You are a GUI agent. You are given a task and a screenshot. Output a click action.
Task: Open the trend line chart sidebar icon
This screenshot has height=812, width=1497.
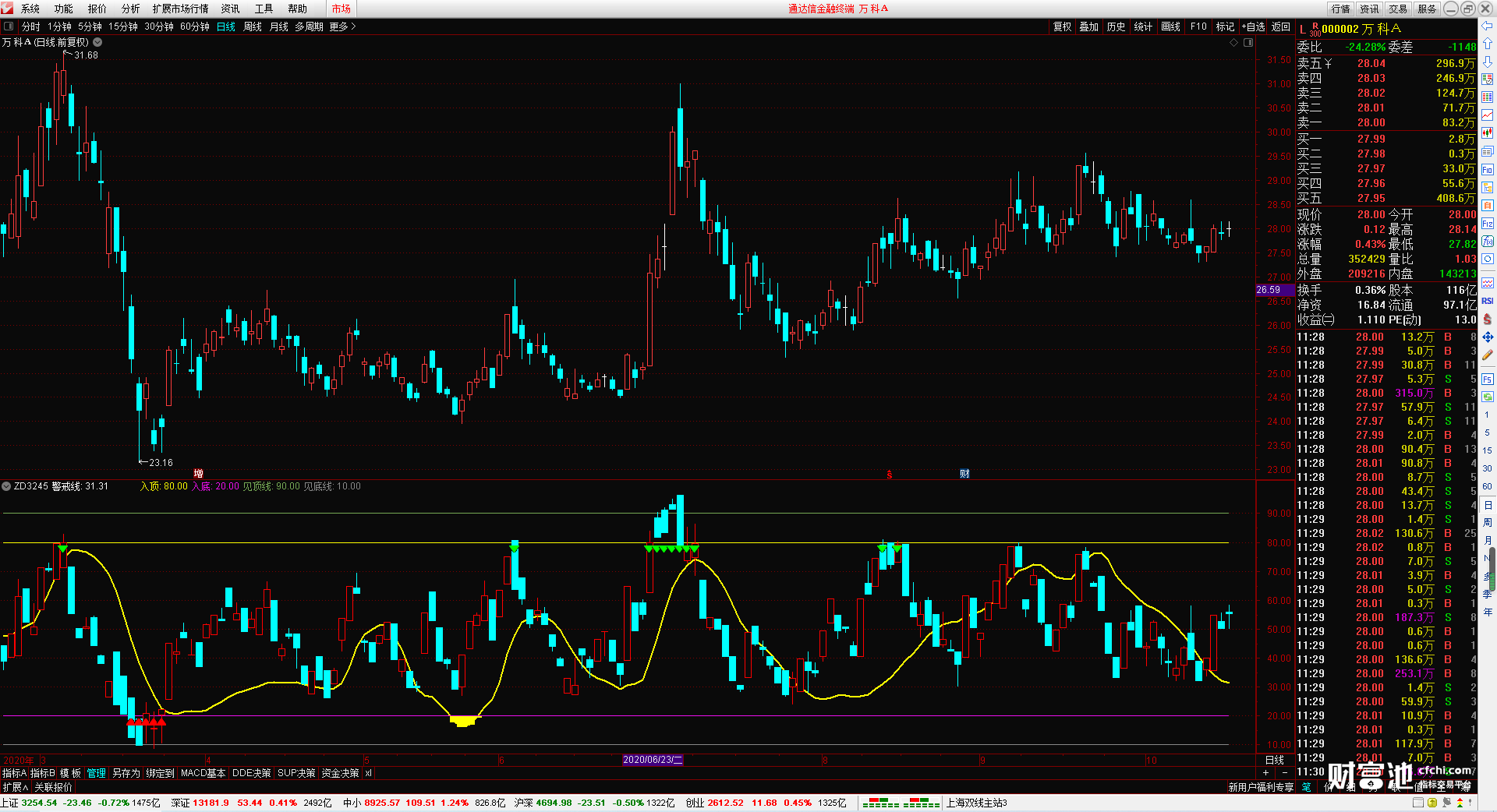click(x=1488, y=115)
